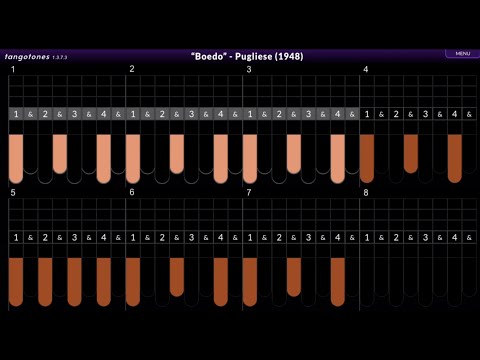Screen dimensions: 480x360
Task: Click the "Boedo" - Pugliese (1948) title
Action: click(247, 56)
